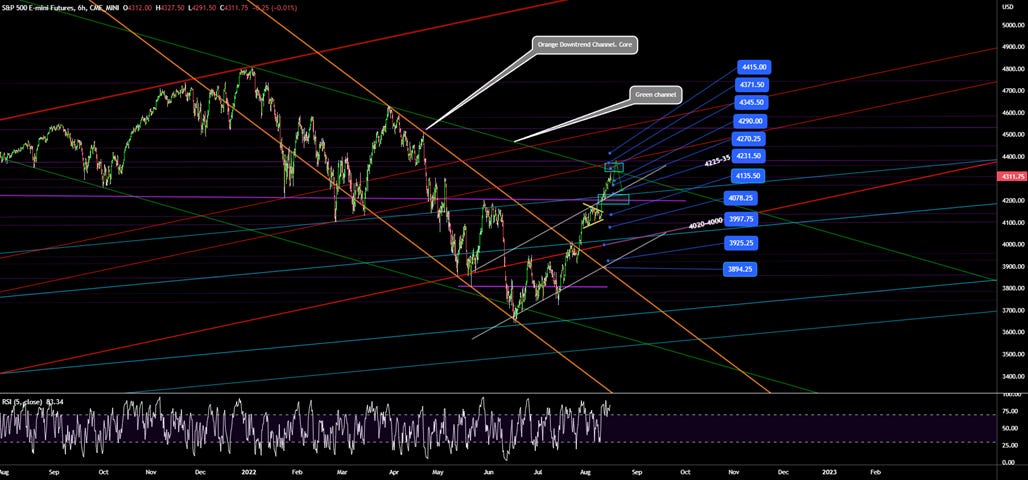Viewport: 1028px width, 480px height.
Task: Select the 4135.50 blue price label
Action: pyautogui.click(x=747, y=176)
